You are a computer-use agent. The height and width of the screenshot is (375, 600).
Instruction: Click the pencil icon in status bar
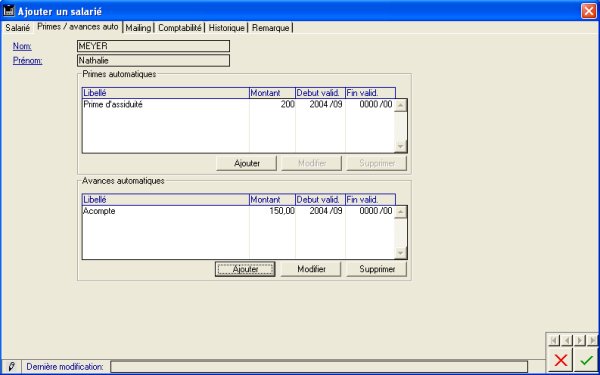coord(11,367)
